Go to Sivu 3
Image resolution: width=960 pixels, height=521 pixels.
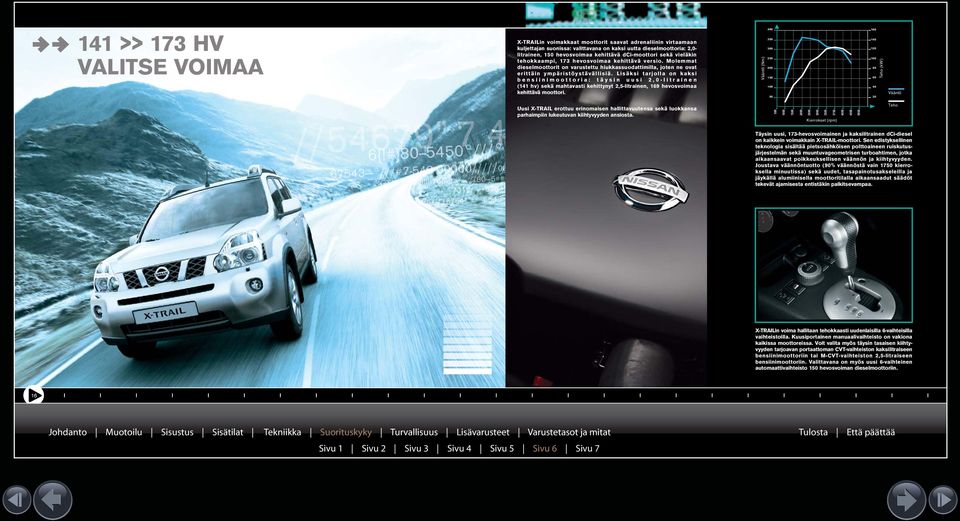coord(416,449)
